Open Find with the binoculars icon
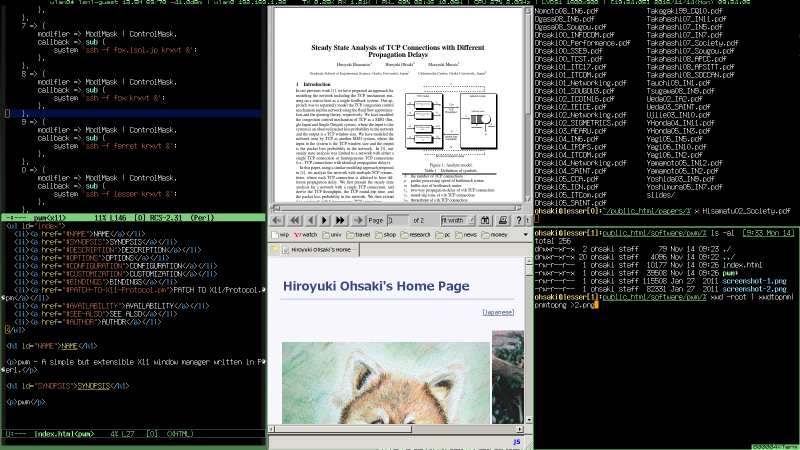The image size is (800, 450). click(485, 220)
